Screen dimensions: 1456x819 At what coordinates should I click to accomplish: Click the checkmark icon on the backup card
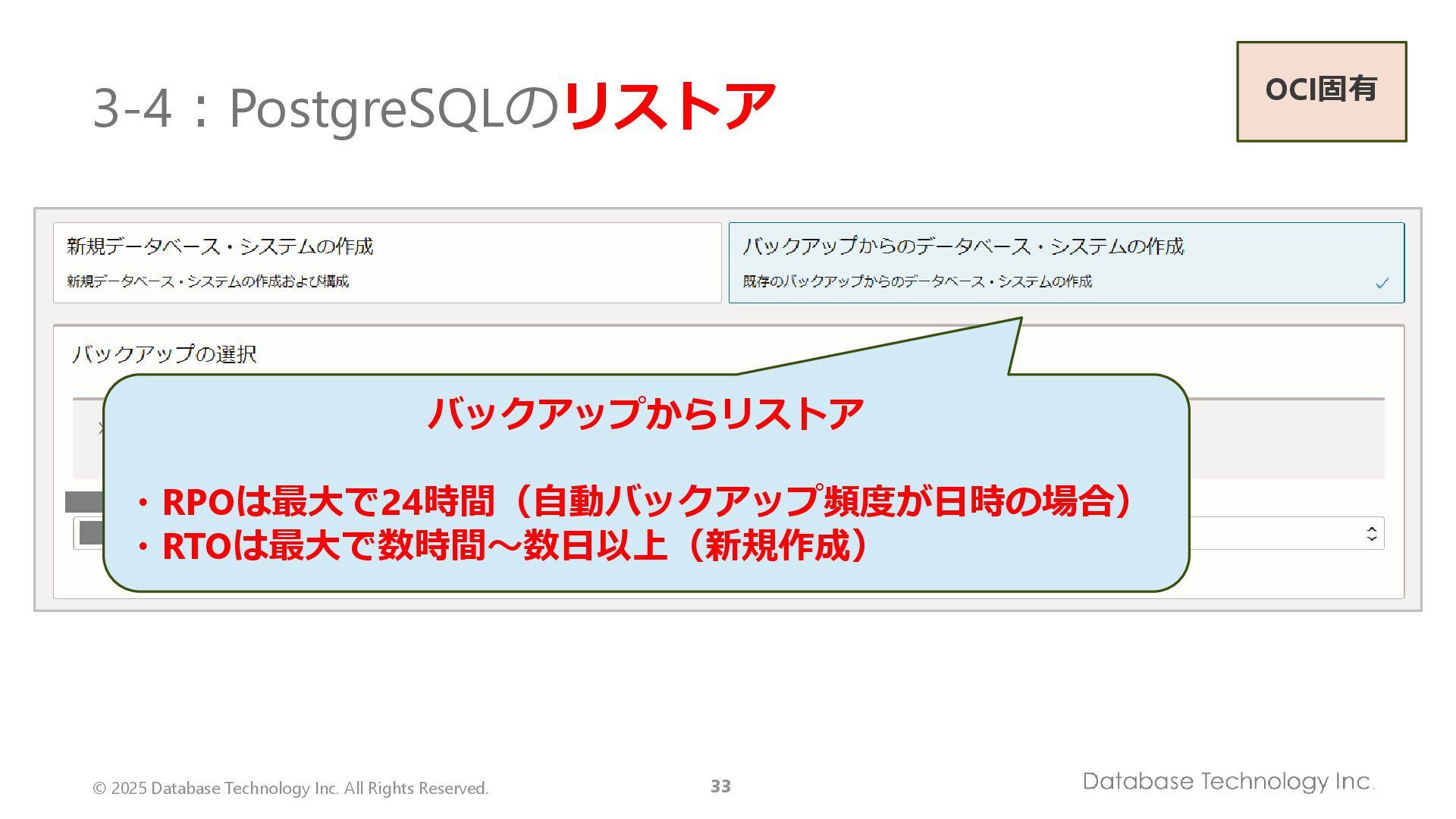click(1382, 283)
